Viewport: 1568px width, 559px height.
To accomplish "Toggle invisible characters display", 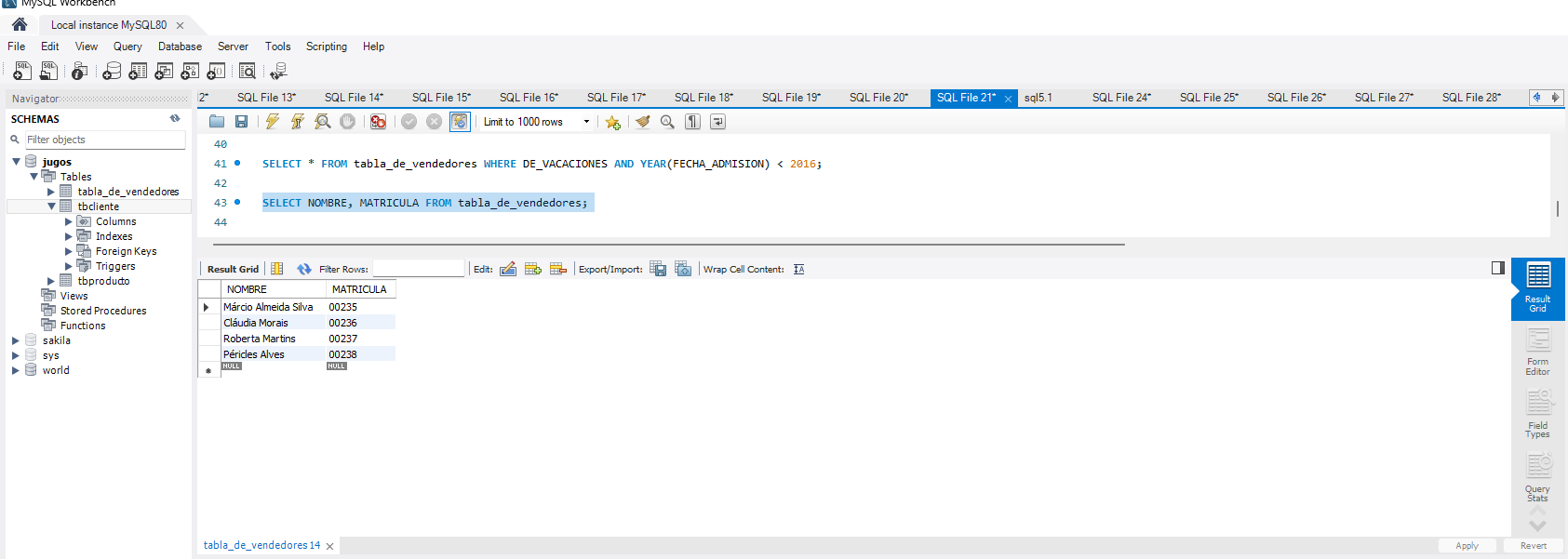I will coord(692,121).
